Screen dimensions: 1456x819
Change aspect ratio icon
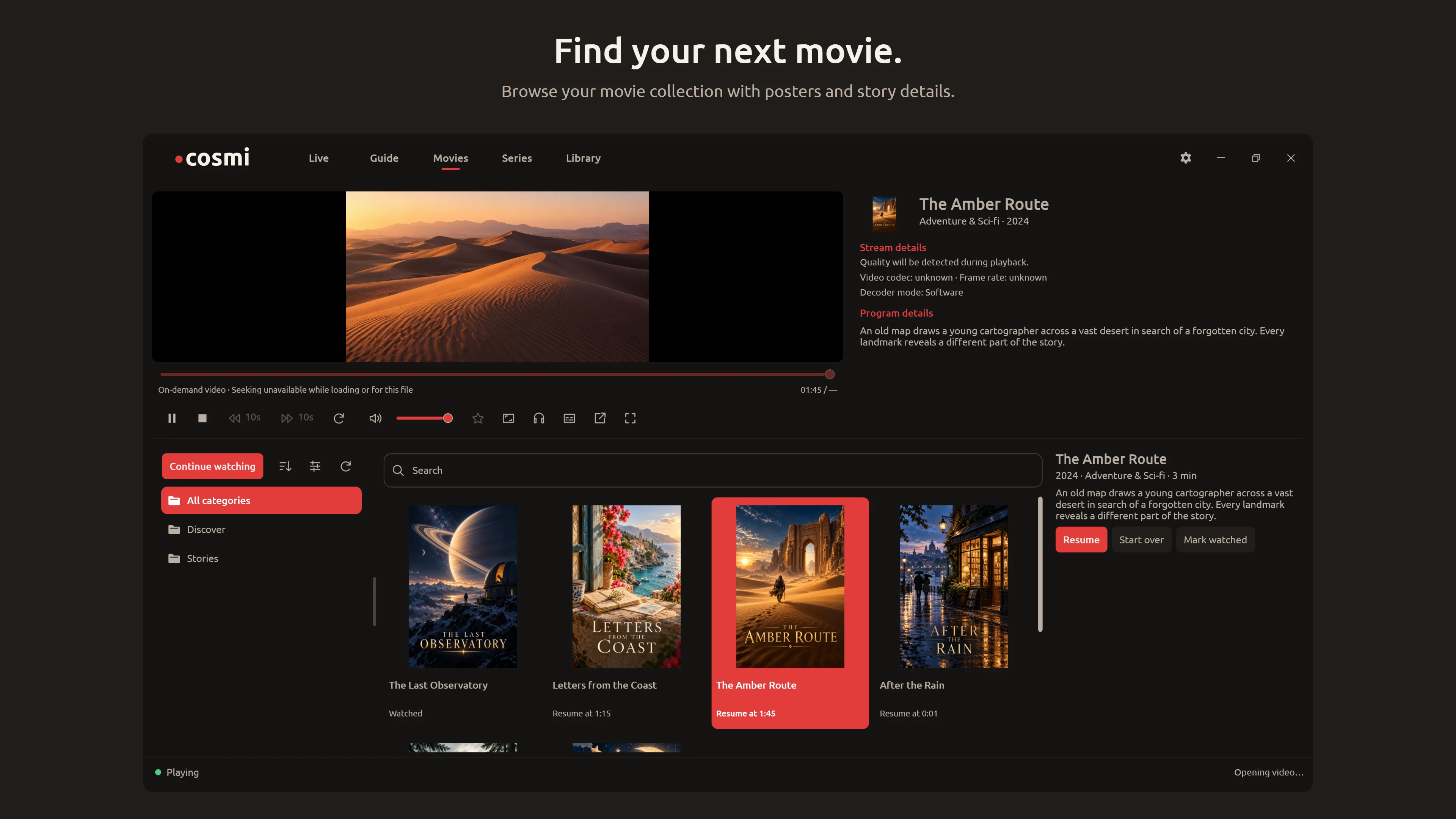point(508,418)
